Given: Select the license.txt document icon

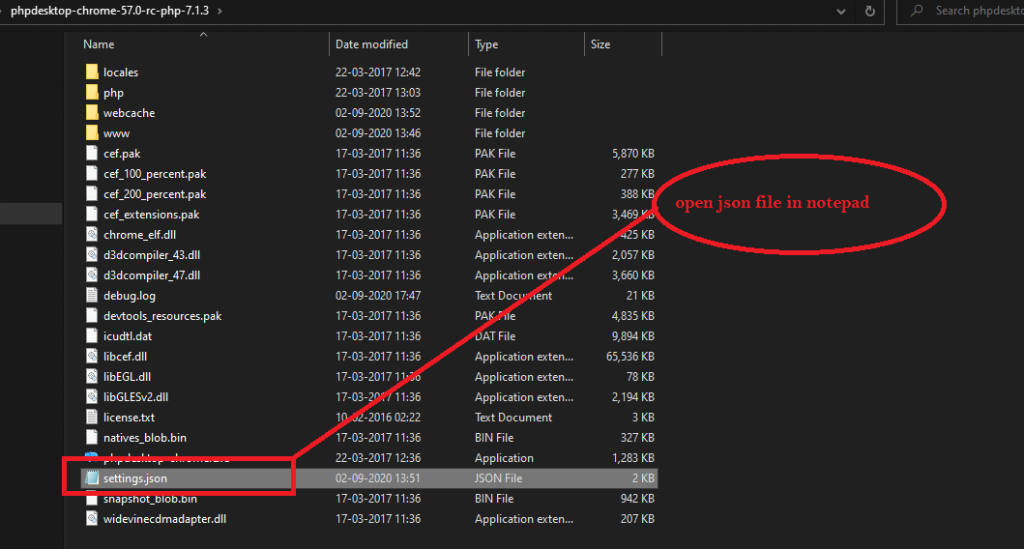Looking at the screenshot, I should 92,417.
